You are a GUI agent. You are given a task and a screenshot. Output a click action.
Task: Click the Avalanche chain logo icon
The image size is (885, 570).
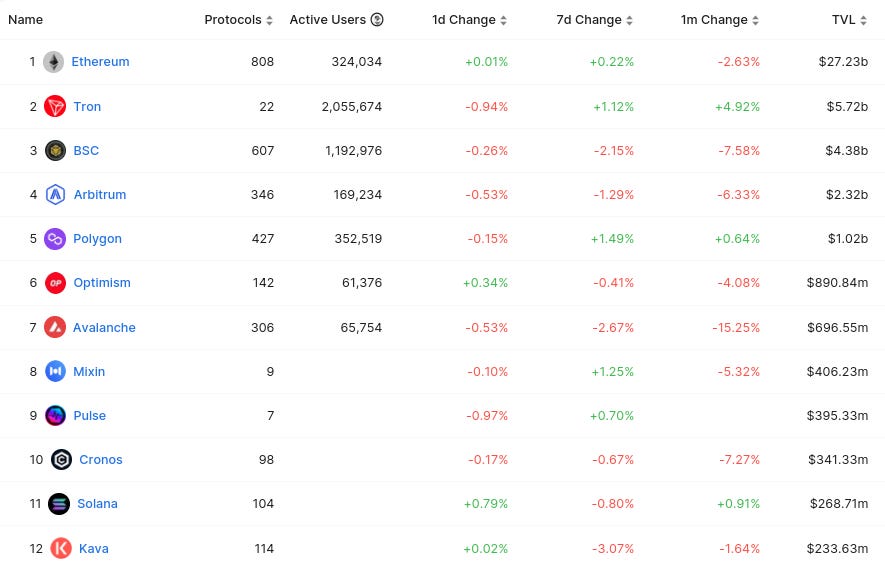pos(55,327)
